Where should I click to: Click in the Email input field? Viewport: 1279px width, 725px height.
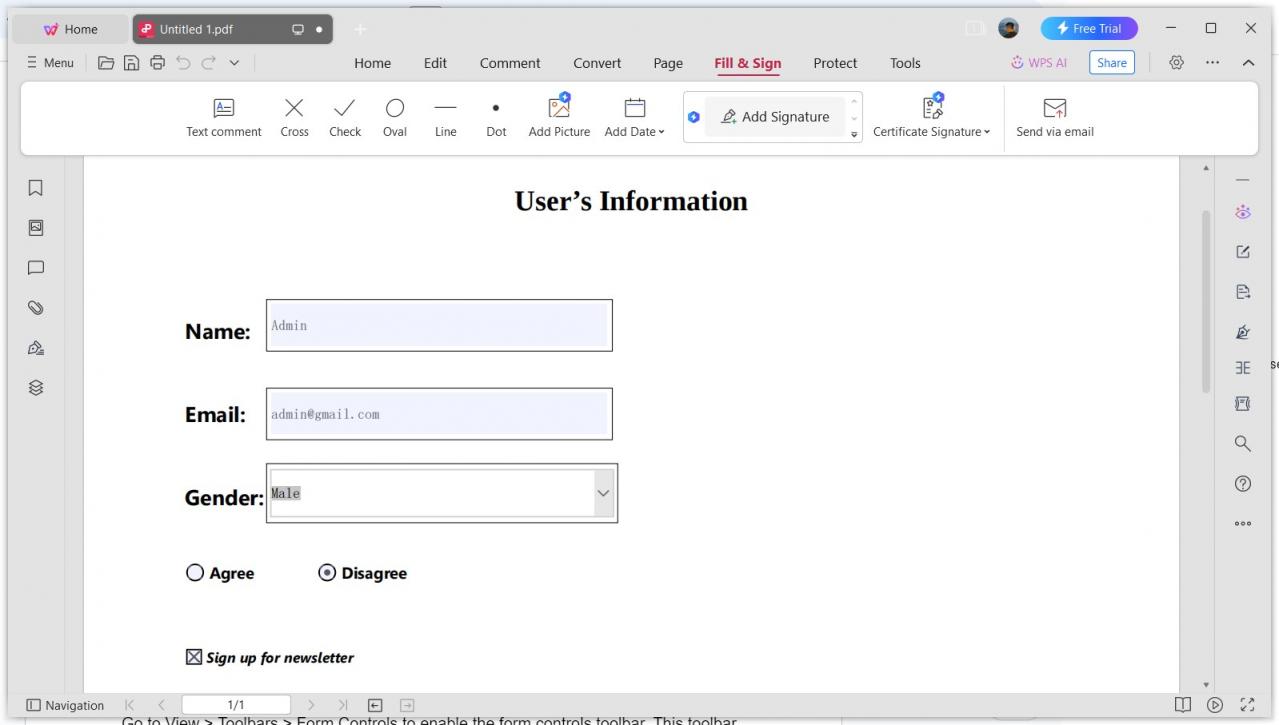[x=438, y=413]
